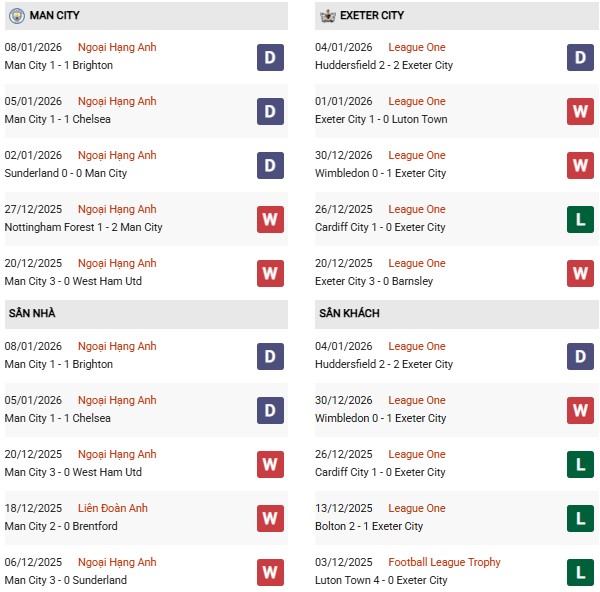
Task: Click the L badge for Bolton 2-1 Exeter City
Action: tap(581, 518)
